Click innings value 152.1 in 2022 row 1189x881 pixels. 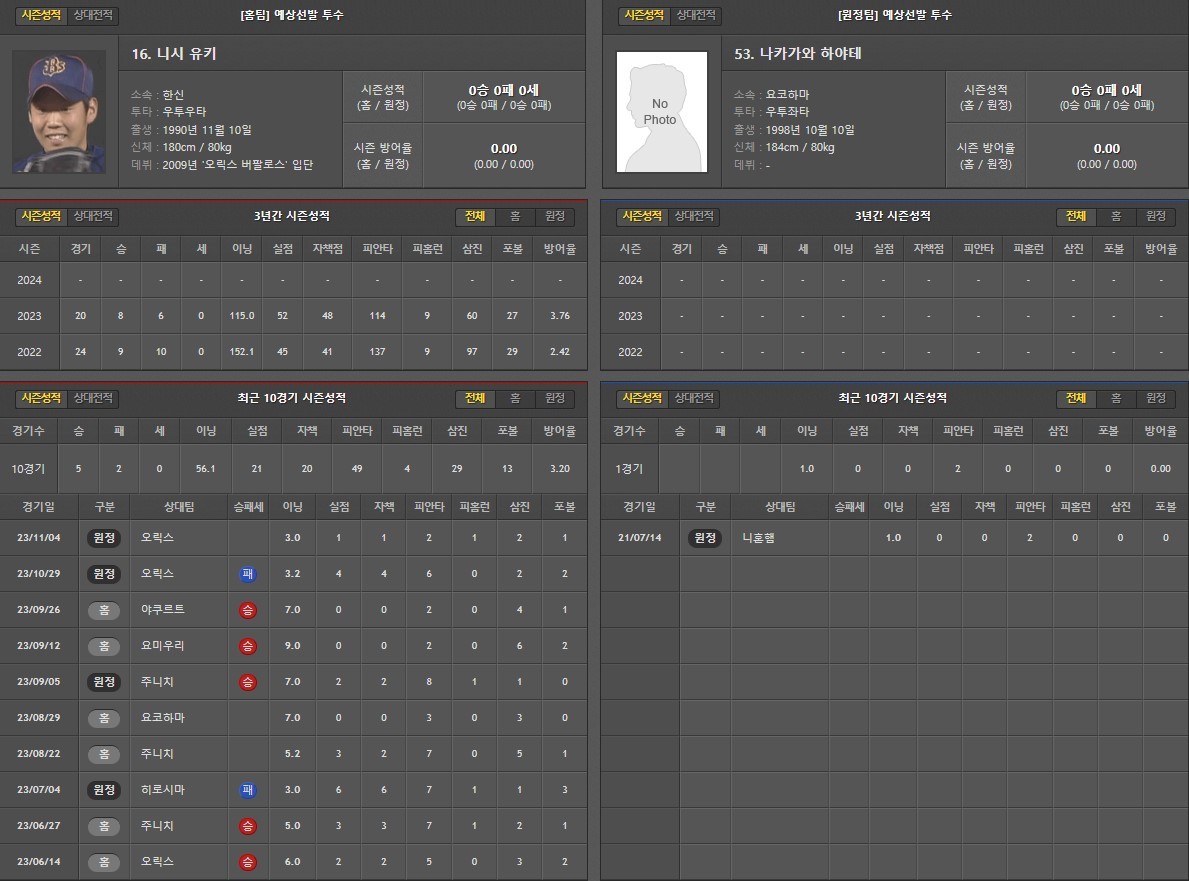coord(242,352)
